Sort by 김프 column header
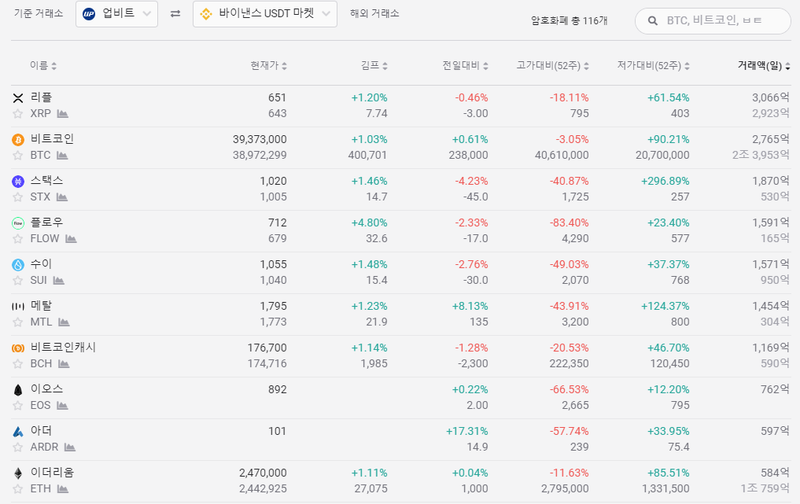 [x=374, y=65]
